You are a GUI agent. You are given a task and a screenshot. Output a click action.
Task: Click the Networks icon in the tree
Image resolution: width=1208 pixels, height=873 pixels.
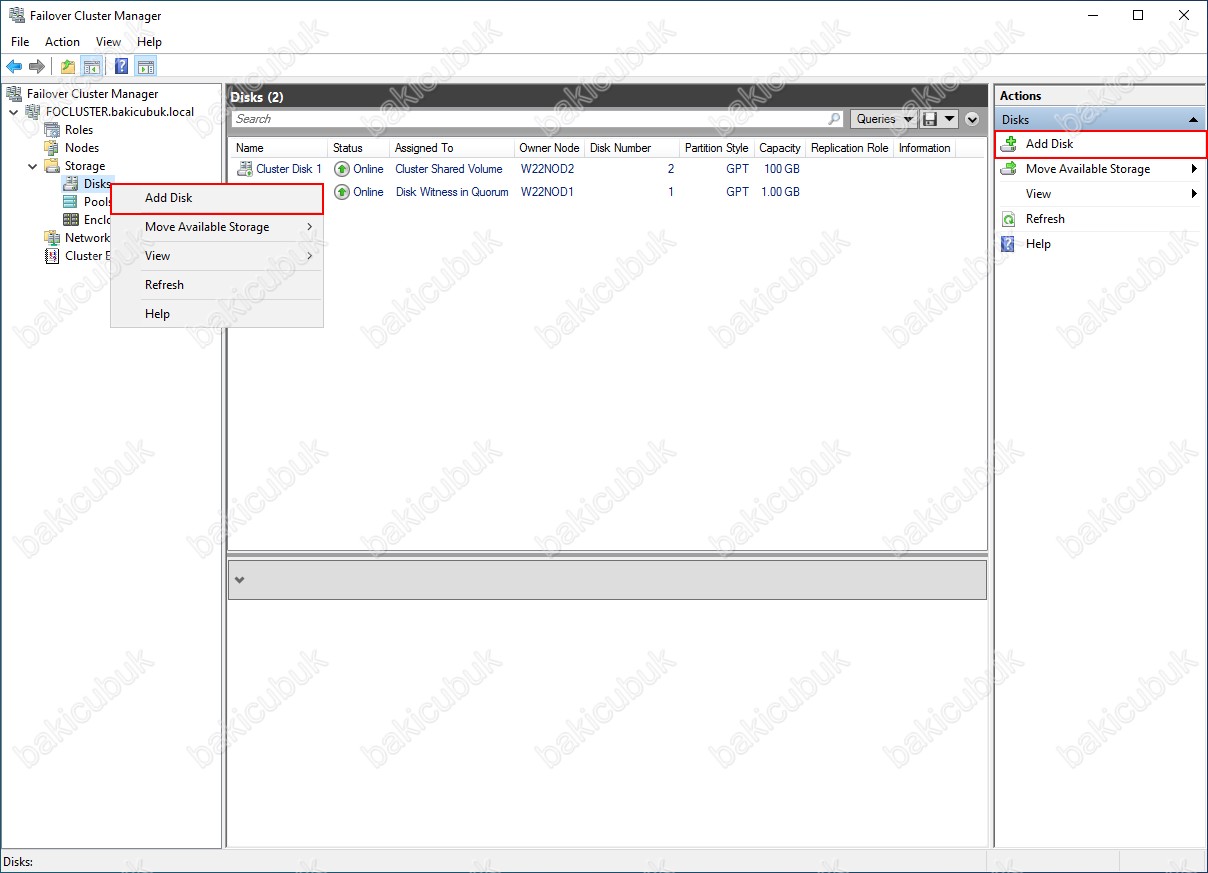pyautogui.click(x=52, y=238)
